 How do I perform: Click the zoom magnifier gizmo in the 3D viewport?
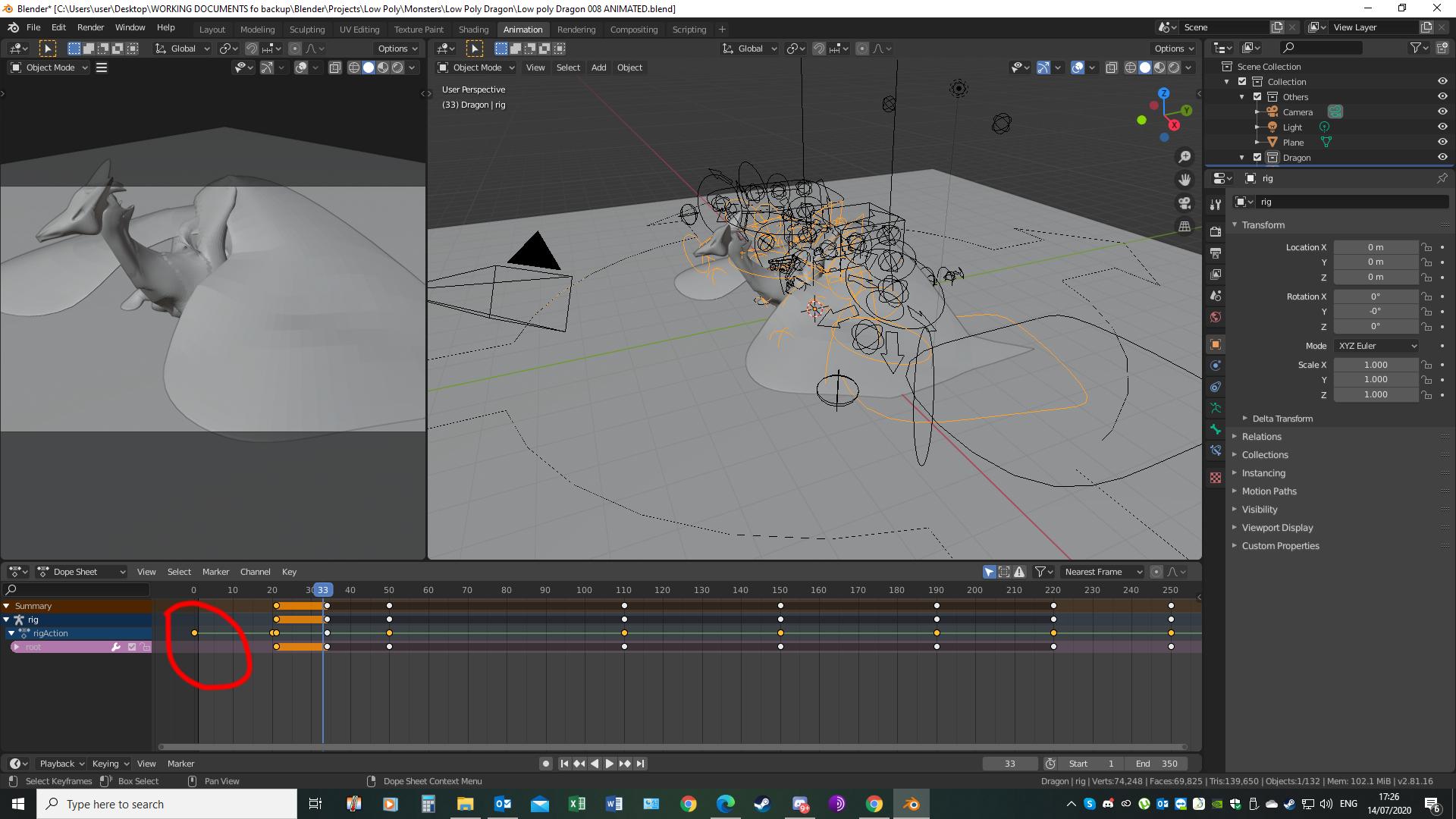(1184, 157)
